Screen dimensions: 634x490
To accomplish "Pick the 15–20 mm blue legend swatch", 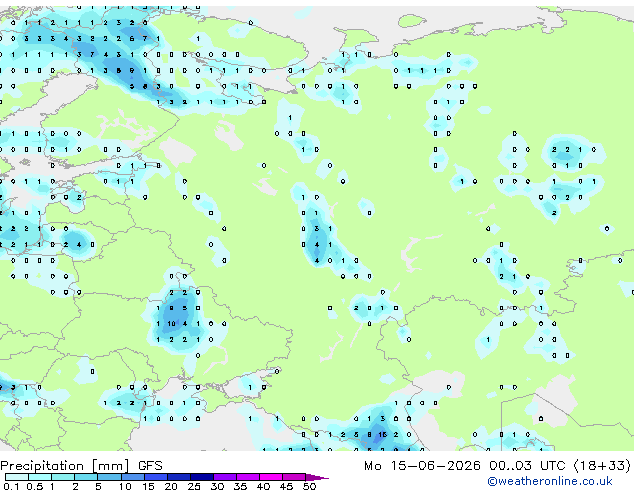I will 156,477.
